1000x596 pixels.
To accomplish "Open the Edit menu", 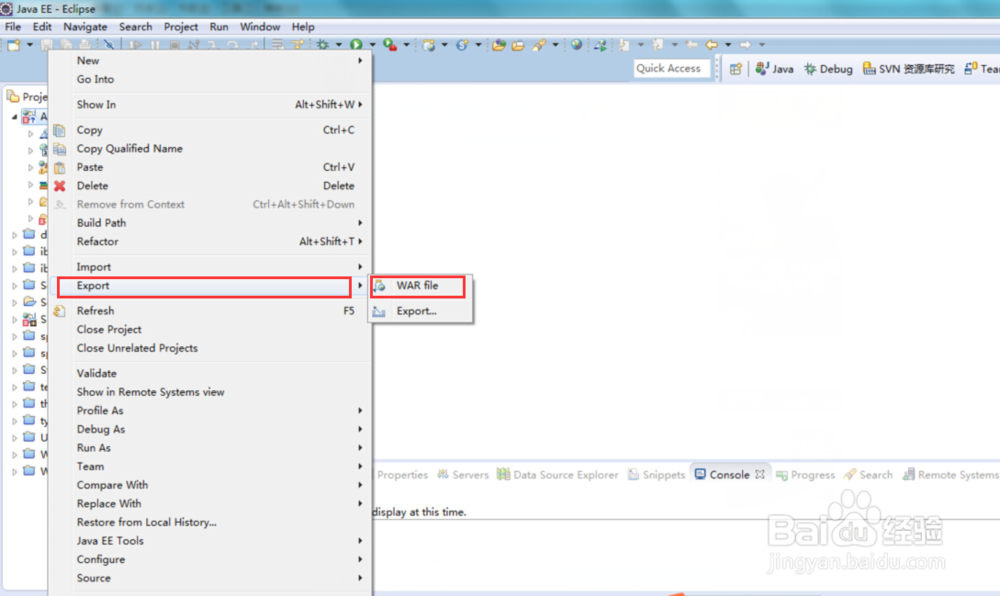I will 42,27.
